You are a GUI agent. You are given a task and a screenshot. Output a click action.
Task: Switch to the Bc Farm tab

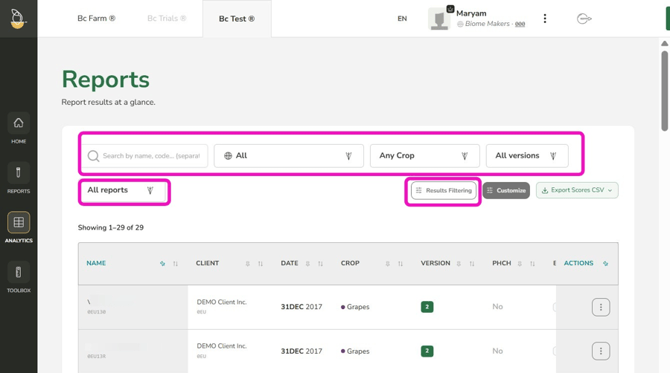click(96, 18)
